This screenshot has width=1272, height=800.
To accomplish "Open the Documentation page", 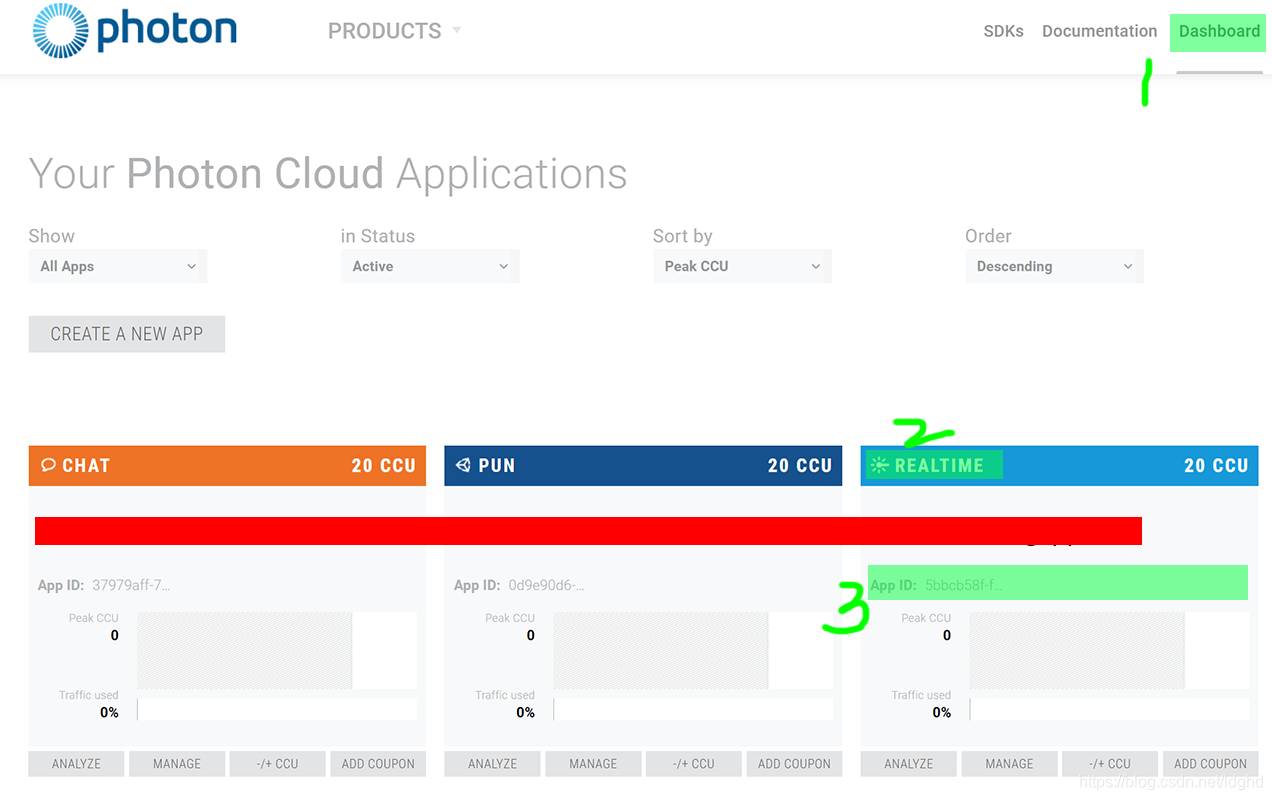I will click(1099, 31).
